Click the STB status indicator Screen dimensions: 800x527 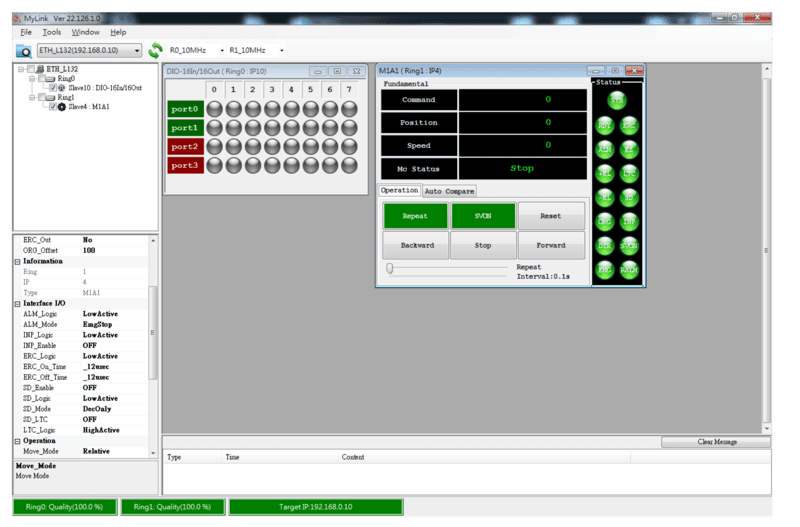coord(617,101)
